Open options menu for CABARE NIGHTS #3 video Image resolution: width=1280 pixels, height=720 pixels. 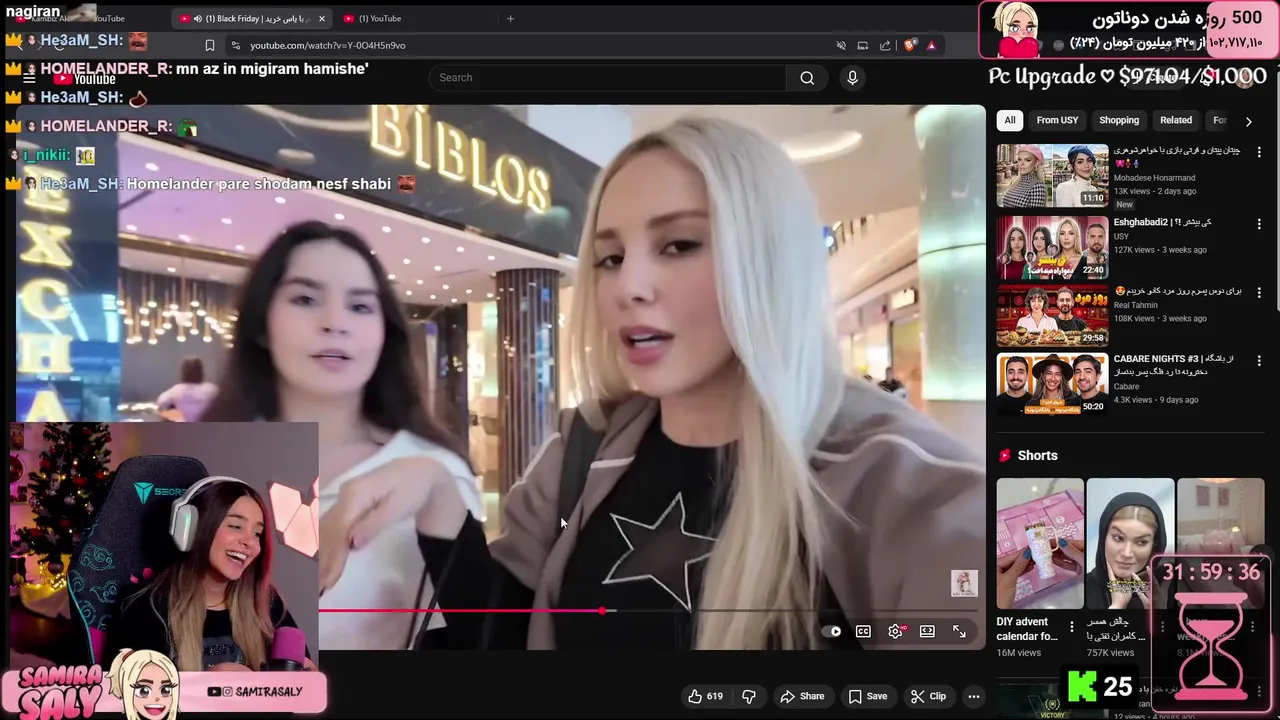[1259, 360]
